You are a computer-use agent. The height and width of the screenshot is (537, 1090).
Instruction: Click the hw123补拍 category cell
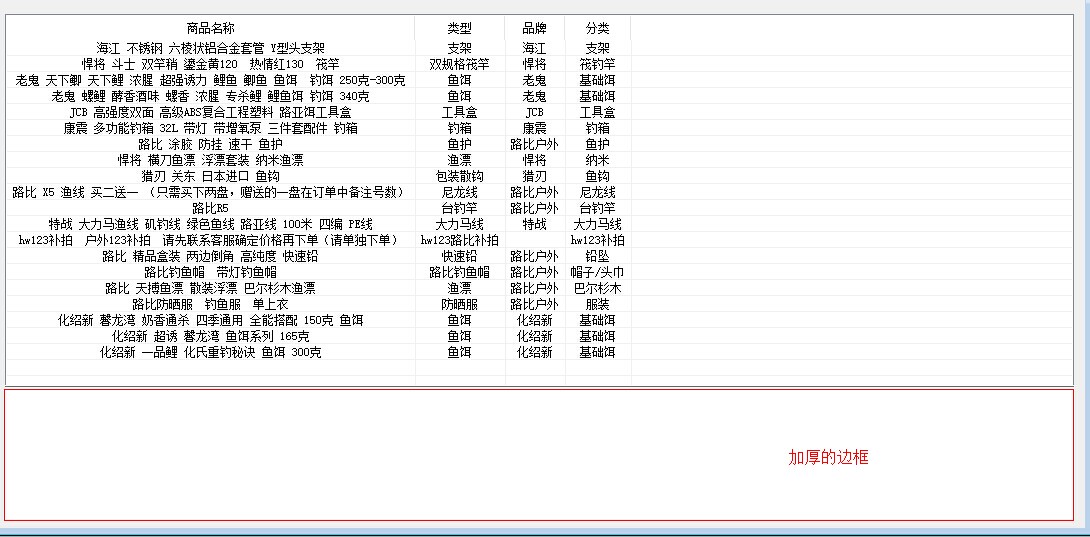pyautogui.click(x=597, y=240)
